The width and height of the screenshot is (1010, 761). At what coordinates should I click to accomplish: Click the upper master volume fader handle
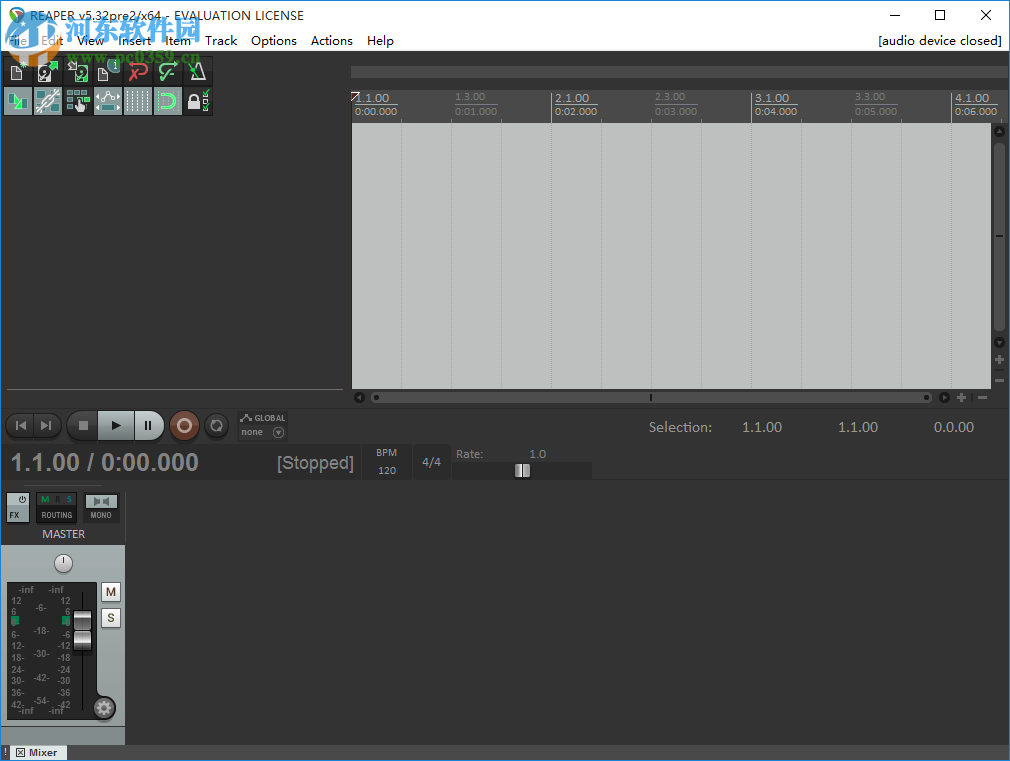(x=82, y=621)
